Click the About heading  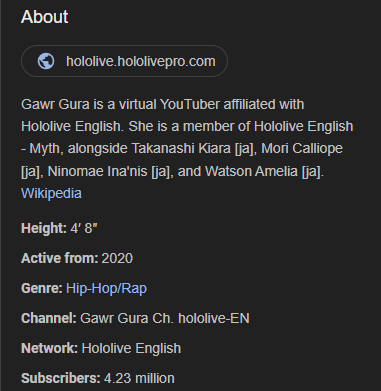(45, 17)
